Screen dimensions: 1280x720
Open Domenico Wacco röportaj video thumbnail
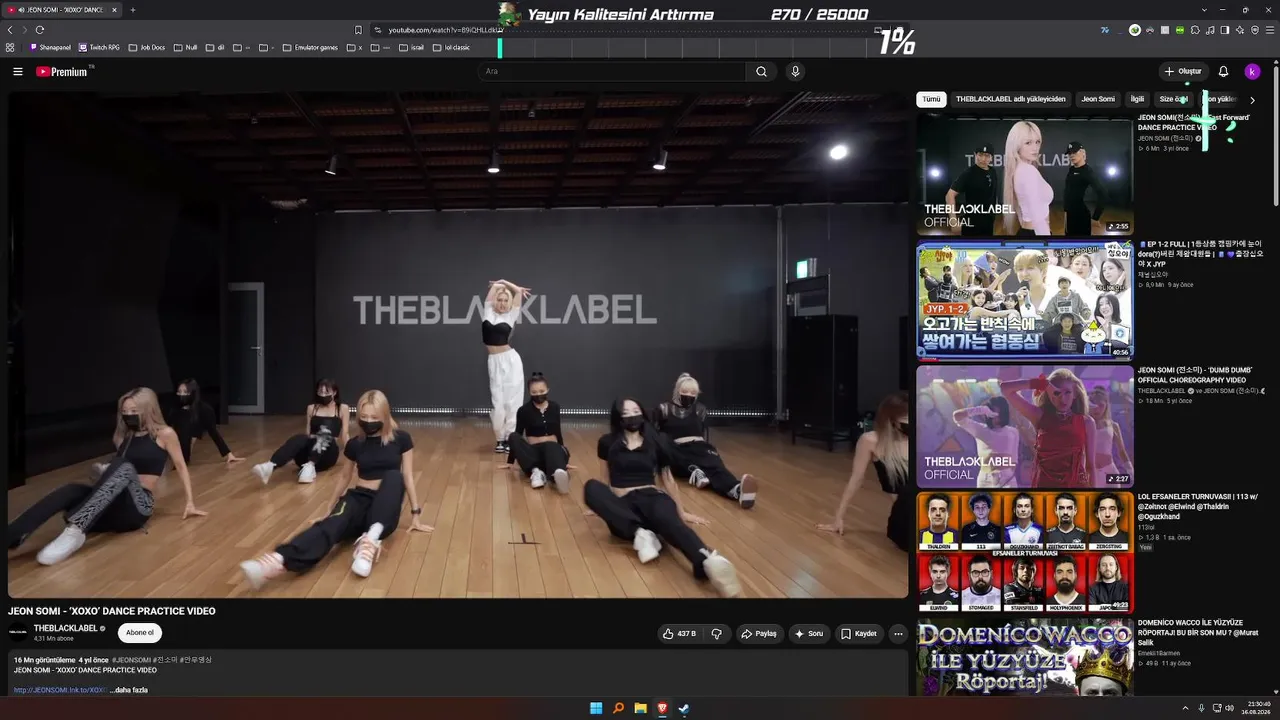tap(1025, 657)
